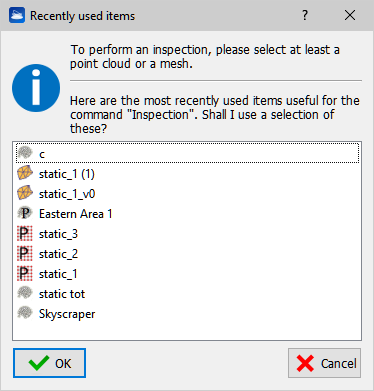The image size is (374, 391).
Task: Select the item named c
Action: click(x=187, y=153)
